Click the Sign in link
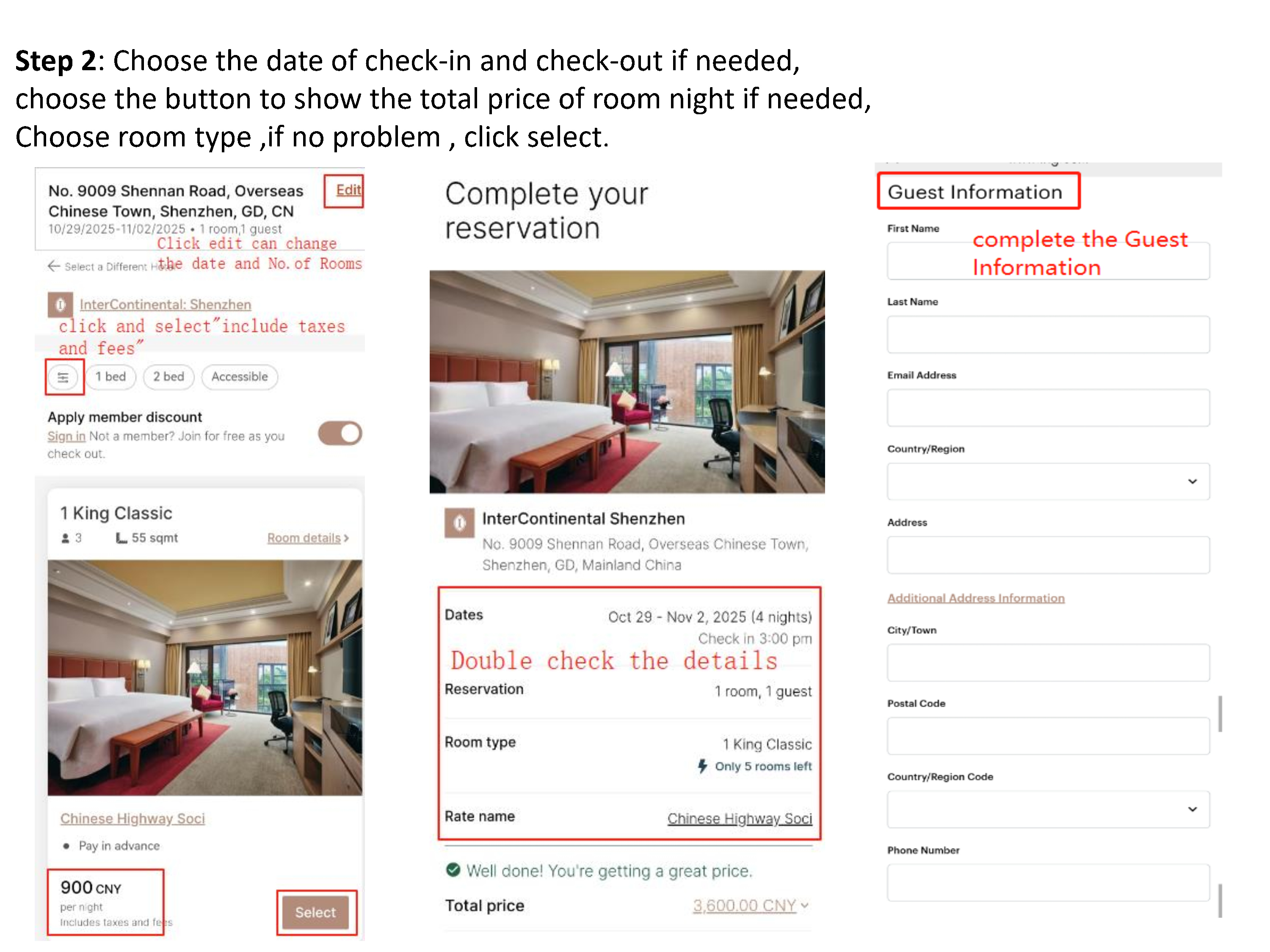This screenshot has width=1270, height=952. [66, 436]
